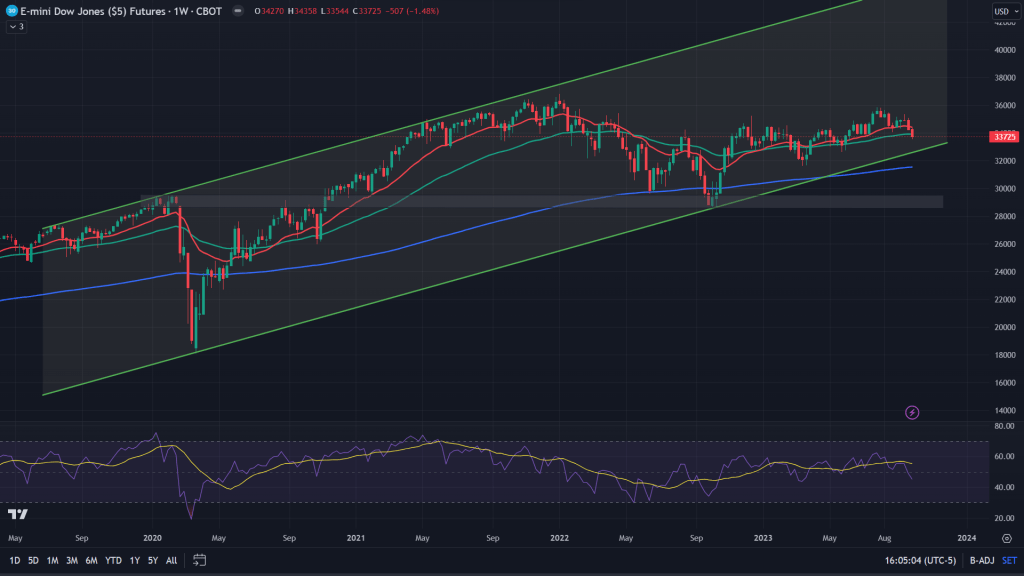Click the TradingView logo on the chart
Screen dimensions: 1024x576
click(x=17, y=514)
